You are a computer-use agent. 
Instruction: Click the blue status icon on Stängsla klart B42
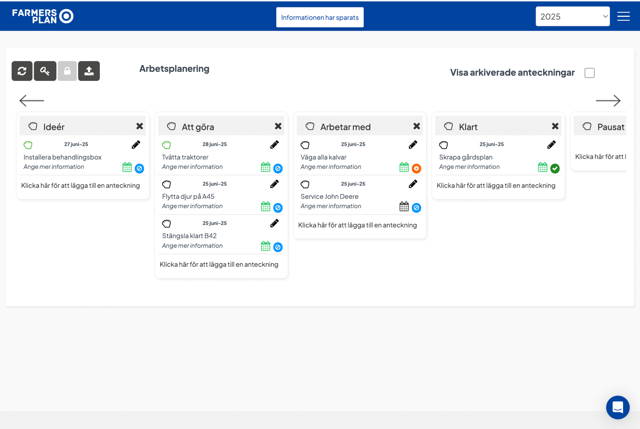(x=278, y=247)
